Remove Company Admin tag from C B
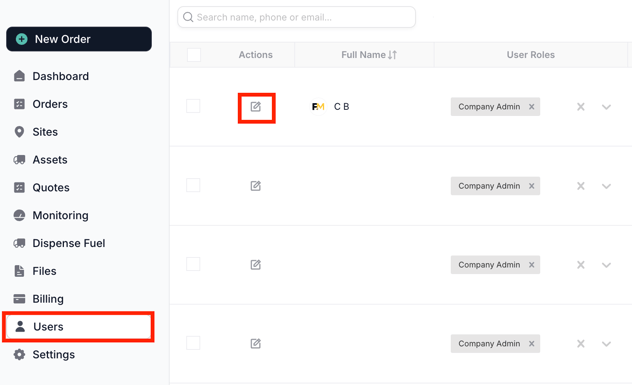Screen dimensions: 632x385 532,107
